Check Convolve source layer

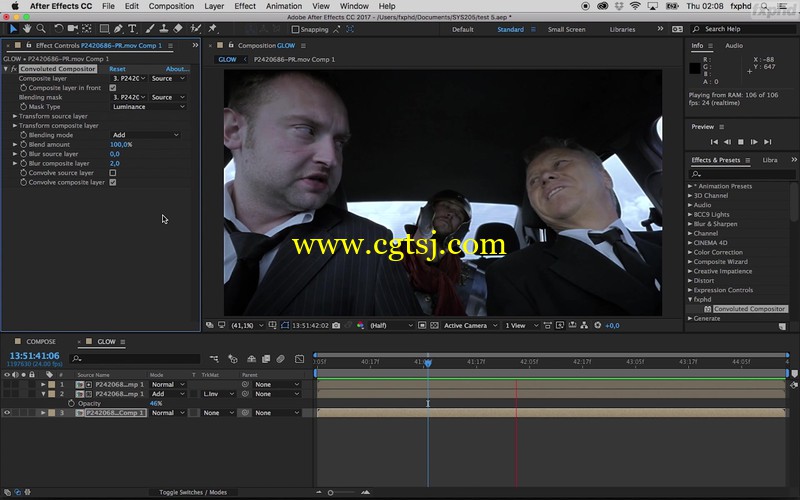(113, 173)
